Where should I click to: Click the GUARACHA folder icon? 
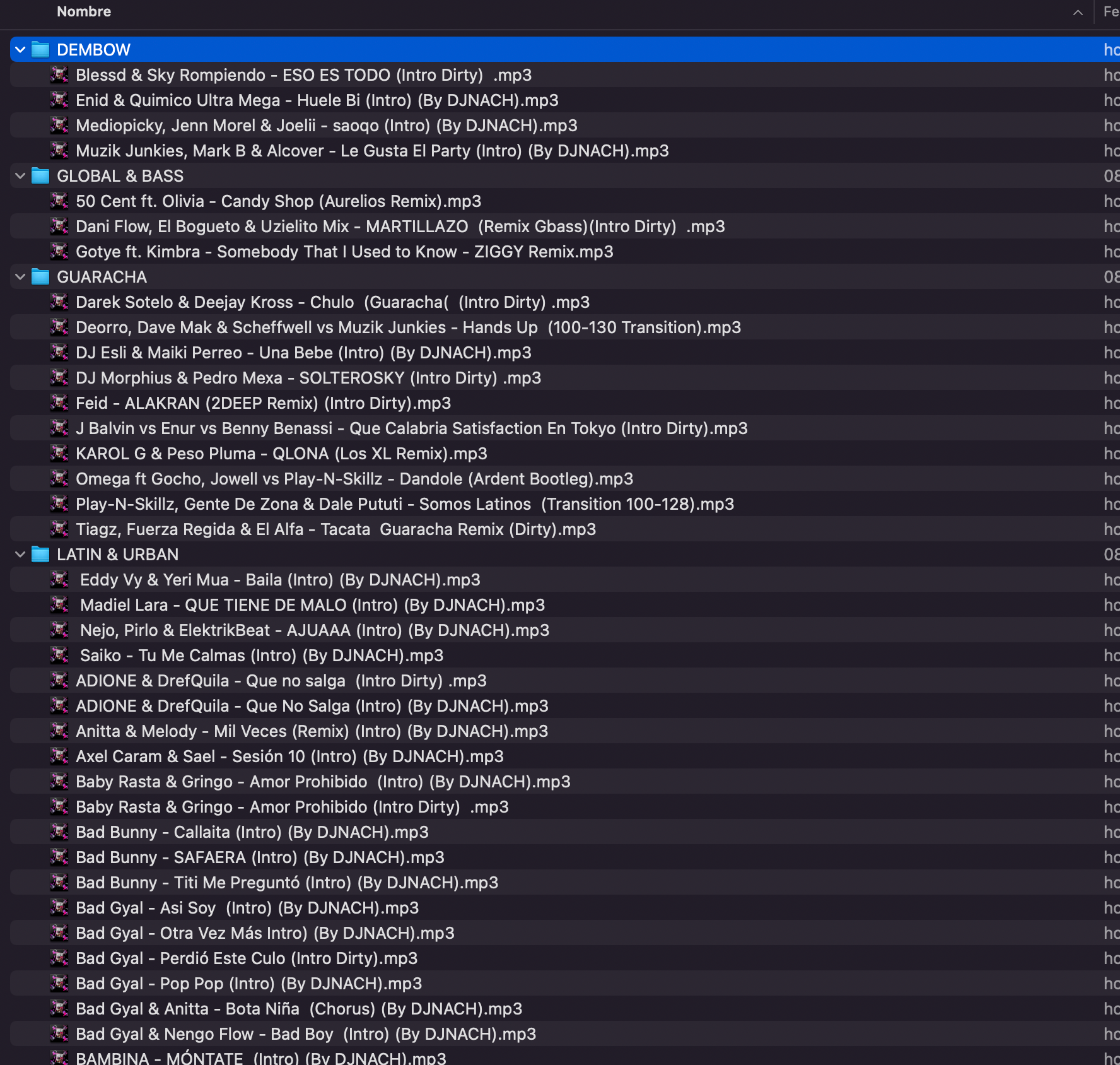point(40,276)
